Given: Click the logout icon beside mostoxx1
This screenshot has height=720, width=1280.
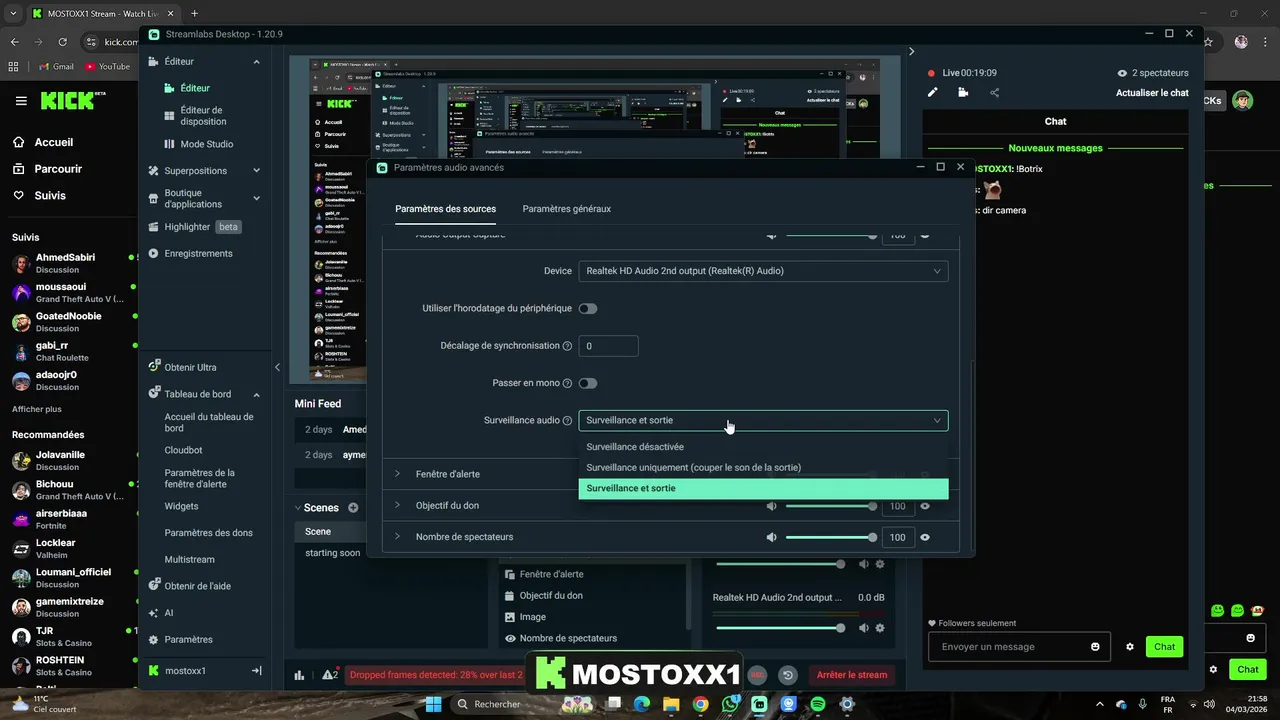Looking at the screenshot, I should pos(257,671).
